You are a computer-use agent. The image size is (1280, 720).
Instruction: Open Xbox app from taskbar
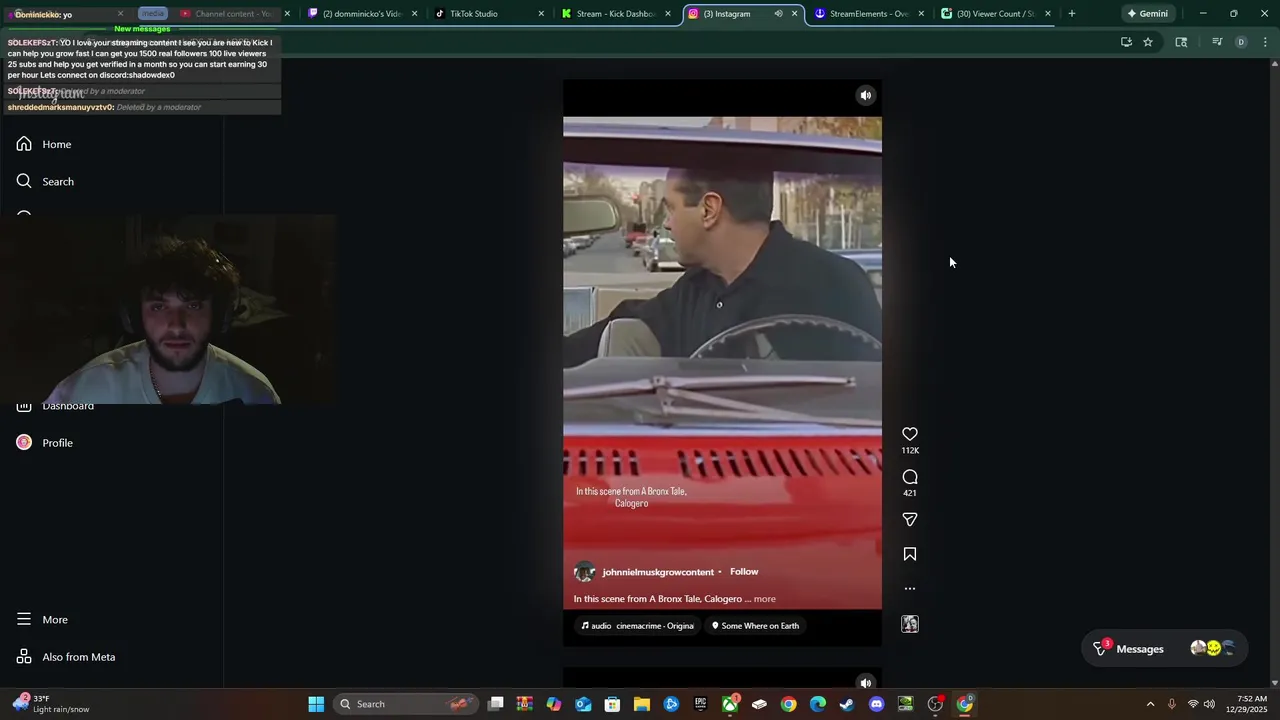730,704
